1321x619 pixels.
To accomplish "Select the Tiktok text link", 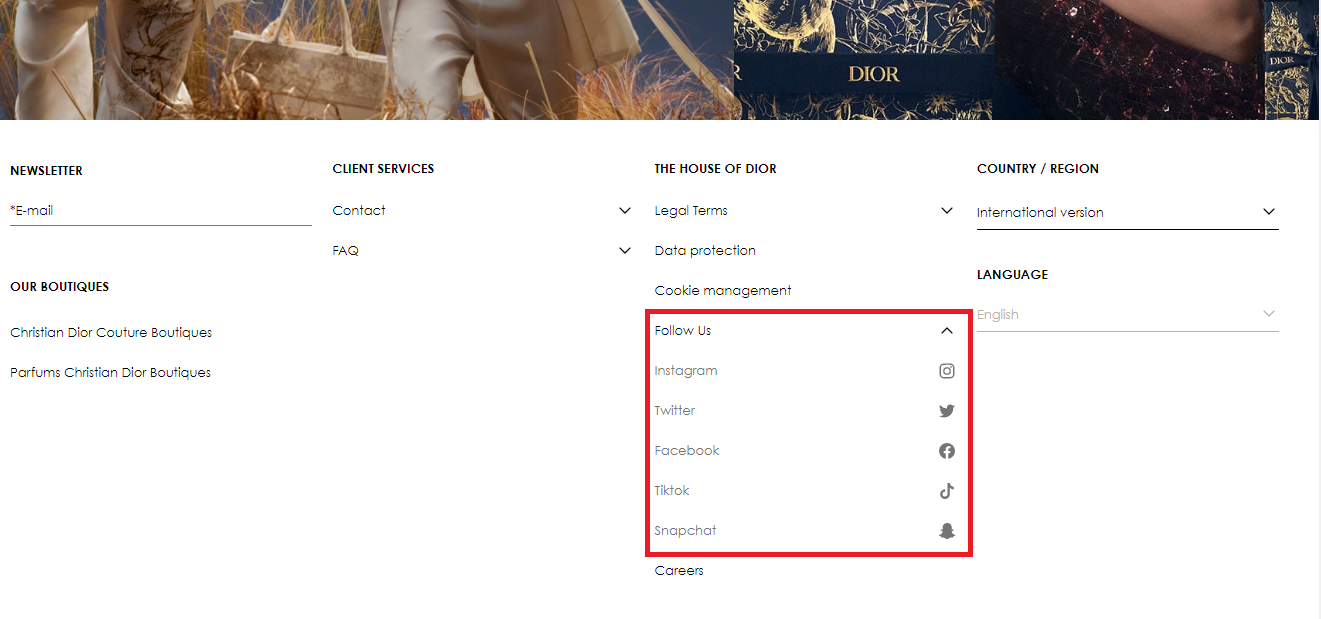I will (672, 491).
